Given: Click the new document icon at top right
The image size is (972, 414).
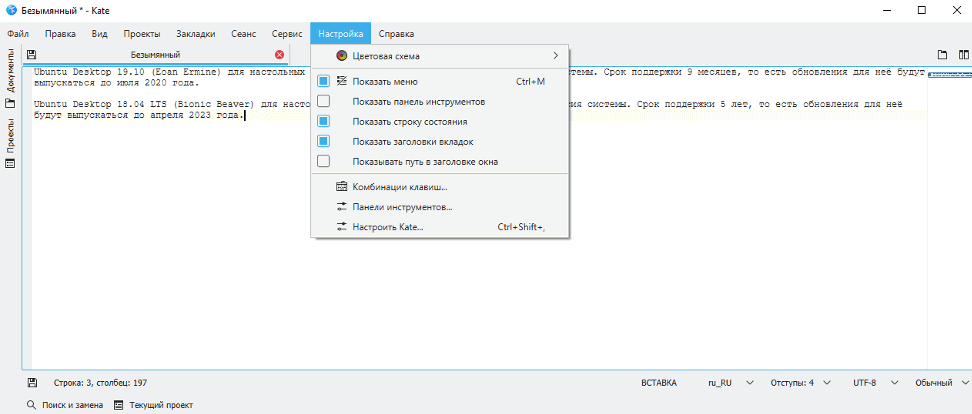Looking at the screenshot, I should [942, 55].
